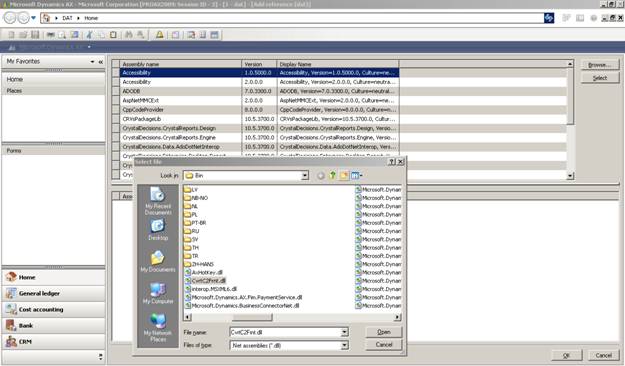Screen dimensions: 625x366
Task: Open the CRM module
Action: coord(53,342)
